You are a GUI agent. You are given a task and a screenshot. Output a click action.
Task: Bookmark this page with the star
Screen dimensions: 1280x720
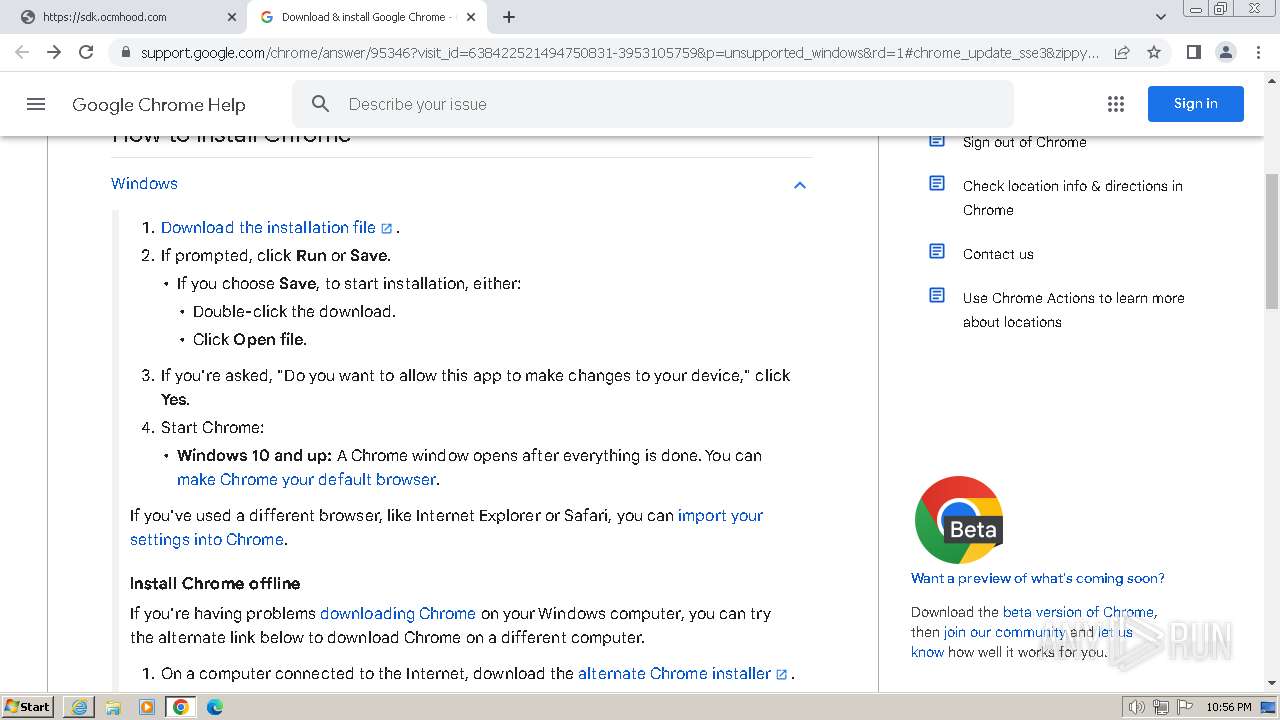point(1154,52)
